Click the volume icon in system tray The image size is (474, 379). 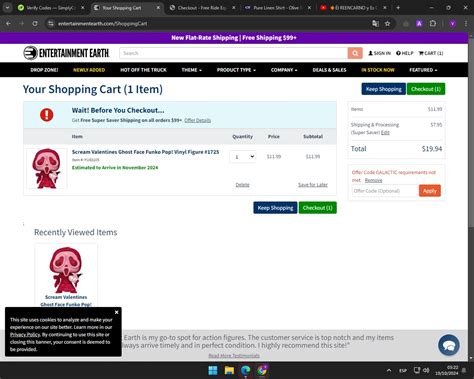click(x=426, y=370)
